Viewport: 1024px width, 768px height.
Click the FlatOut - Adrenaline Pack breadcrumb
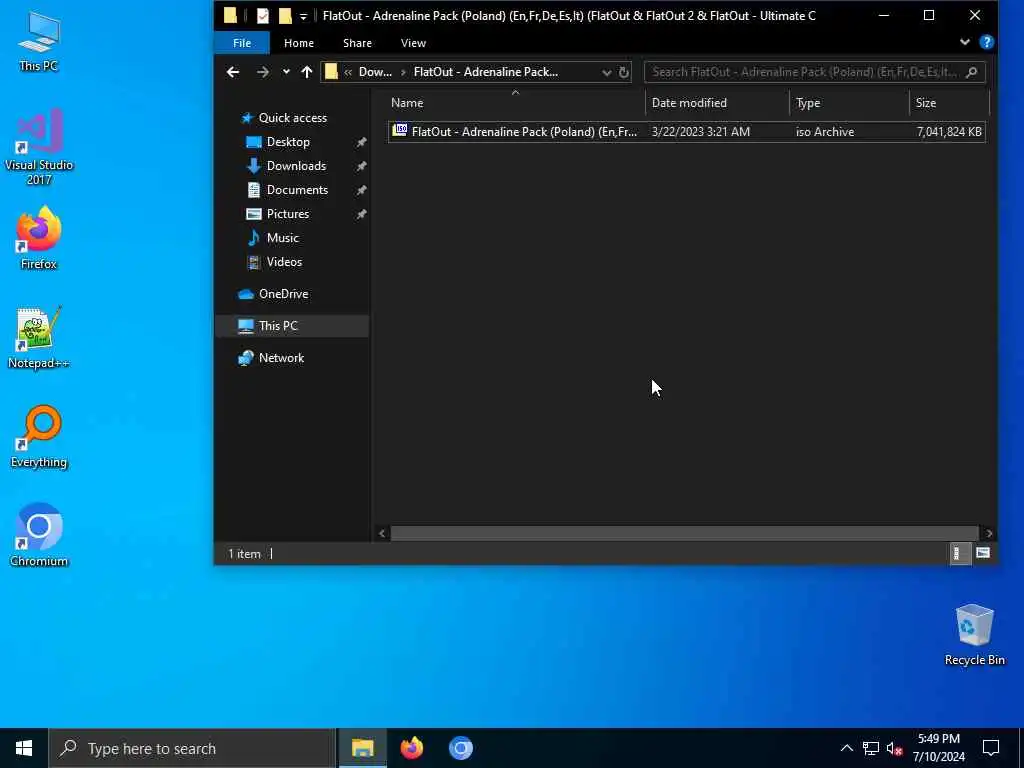(x=486, y=72)
